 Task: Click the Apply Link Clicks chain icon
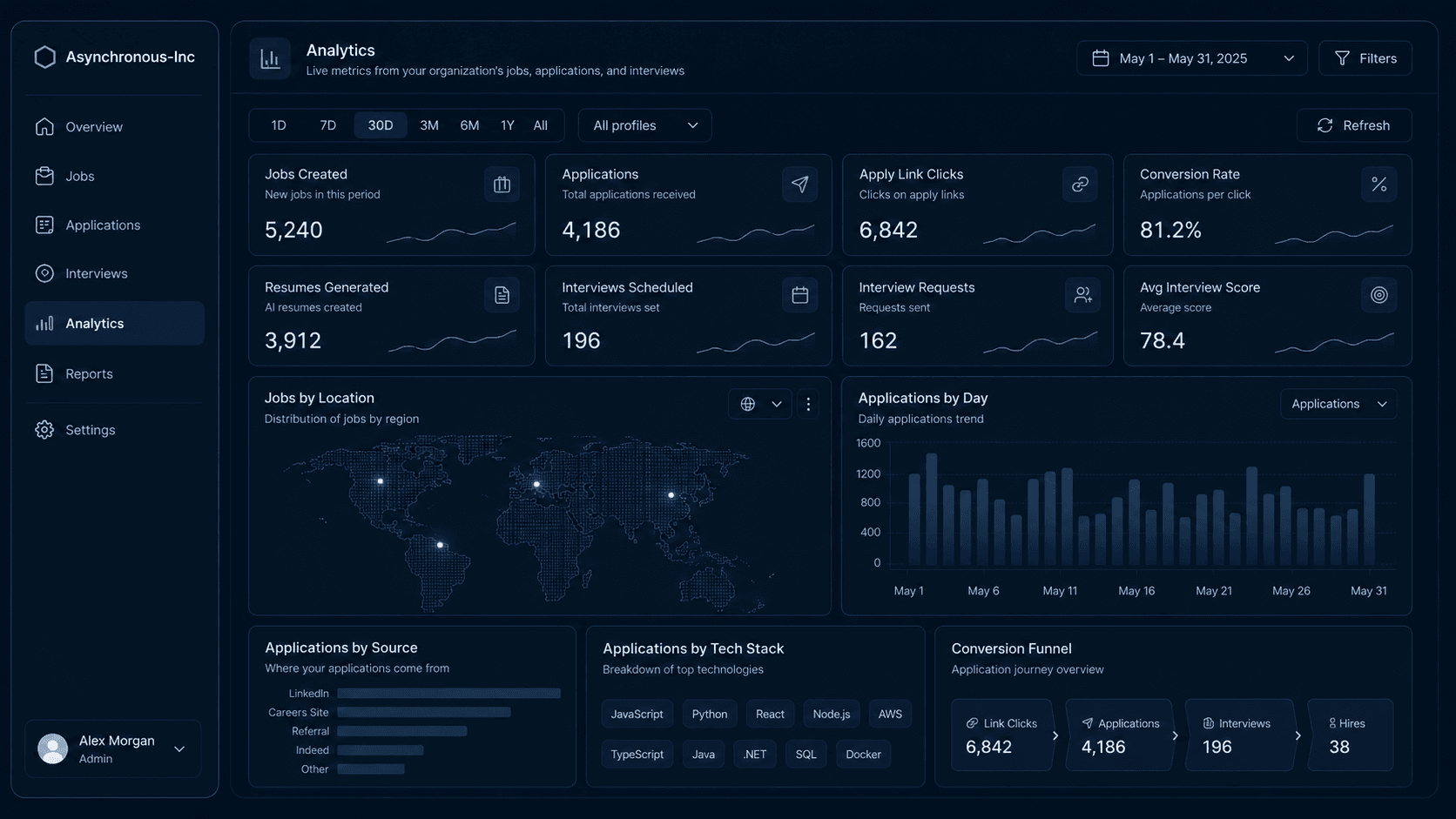[1080, 184]
